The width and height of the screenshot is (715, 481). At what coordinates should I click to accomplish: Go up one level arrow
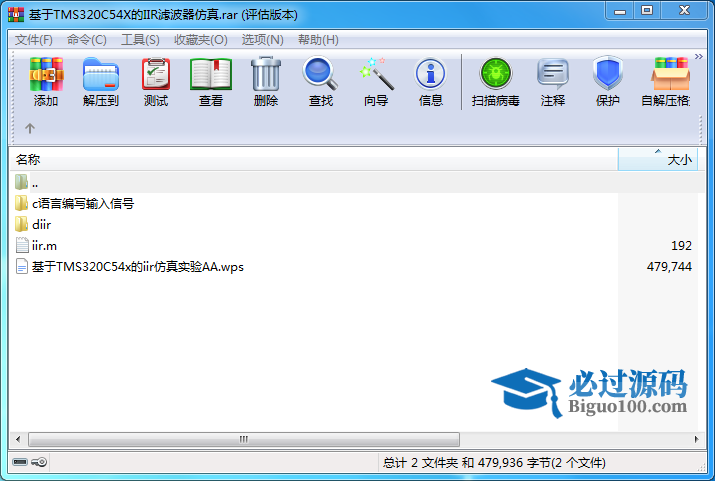pos(30,129)
